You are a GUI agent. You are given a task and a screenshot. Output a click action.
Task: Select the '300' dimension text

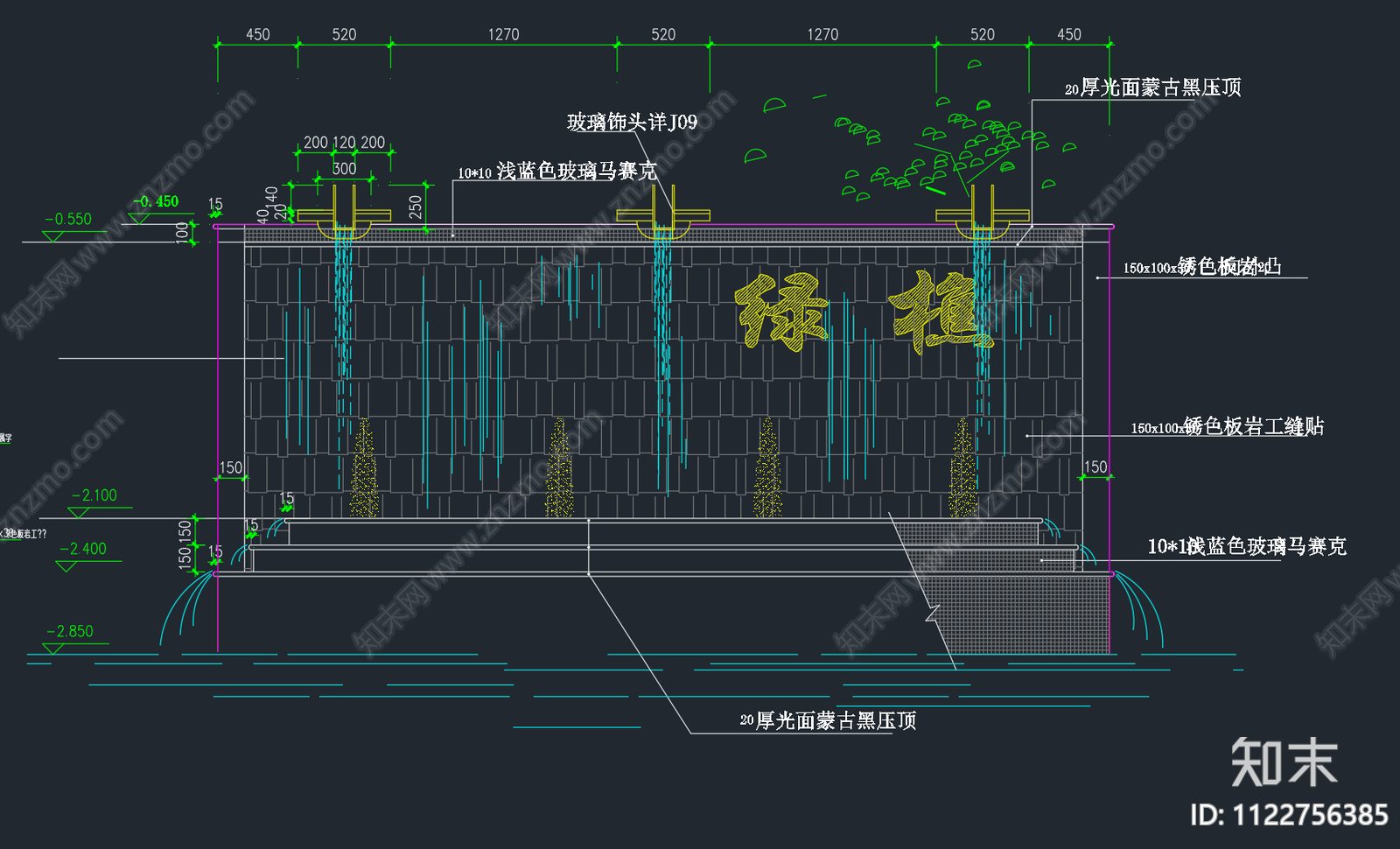[345, 168]
